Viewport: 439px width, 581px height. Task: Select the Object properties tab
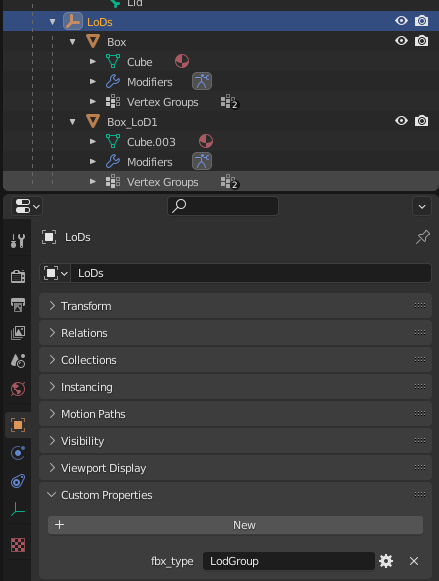(x=17, y=425)
